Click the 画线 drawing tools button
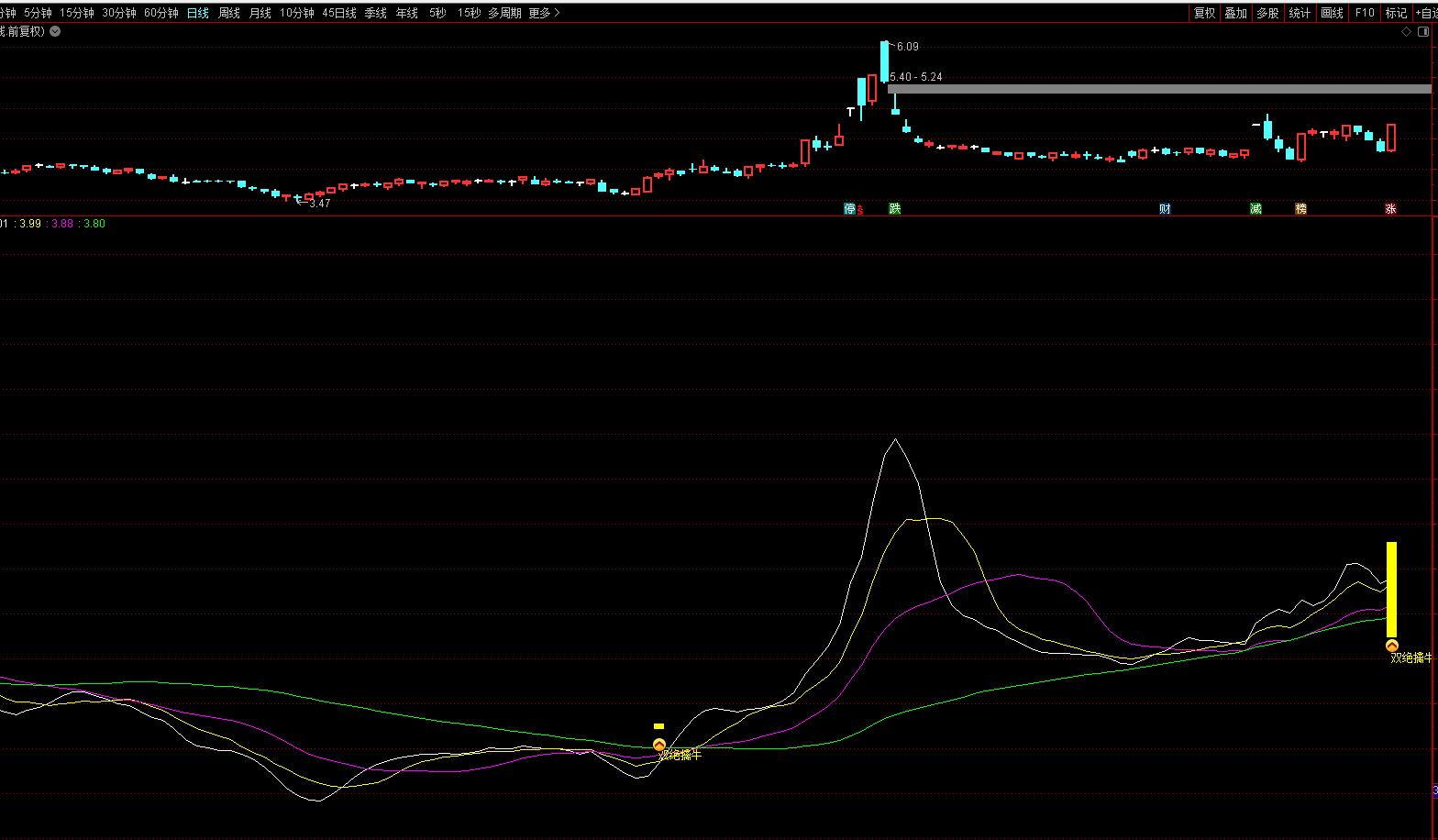The width and height of the screenshot is (1438, 840). [x=1332, y=13]
